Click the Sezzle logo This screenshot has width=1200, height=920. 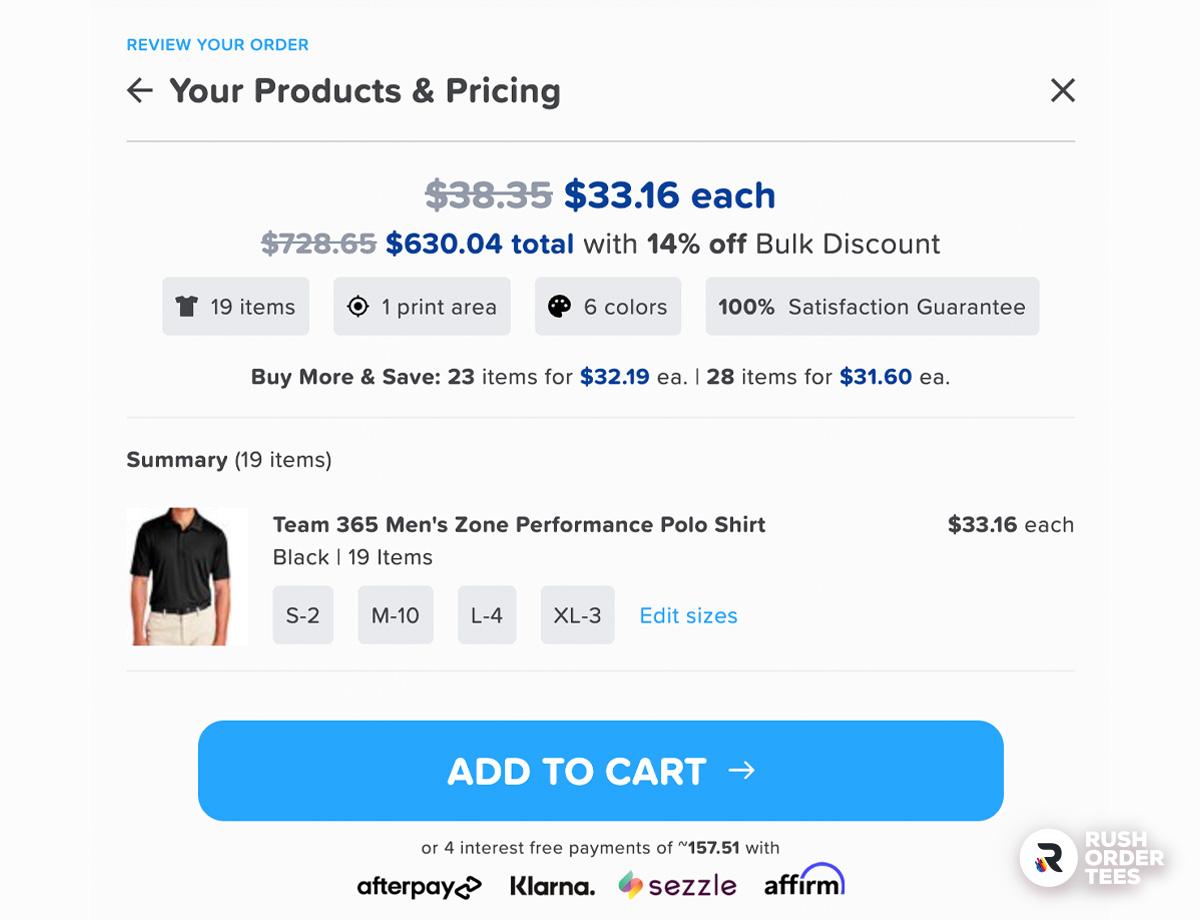coord(677,885)
